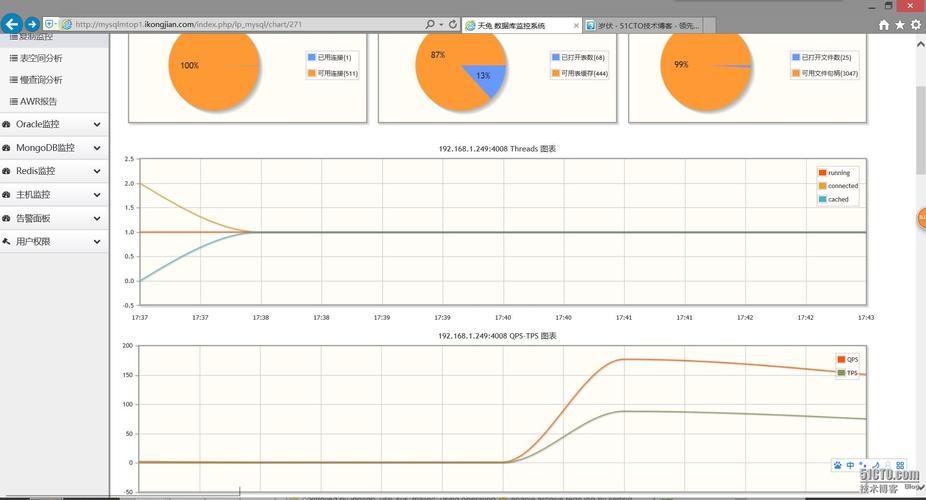Open Favorites with the star icon
This screenshot has height=500, width=926.
coord(899,25)
